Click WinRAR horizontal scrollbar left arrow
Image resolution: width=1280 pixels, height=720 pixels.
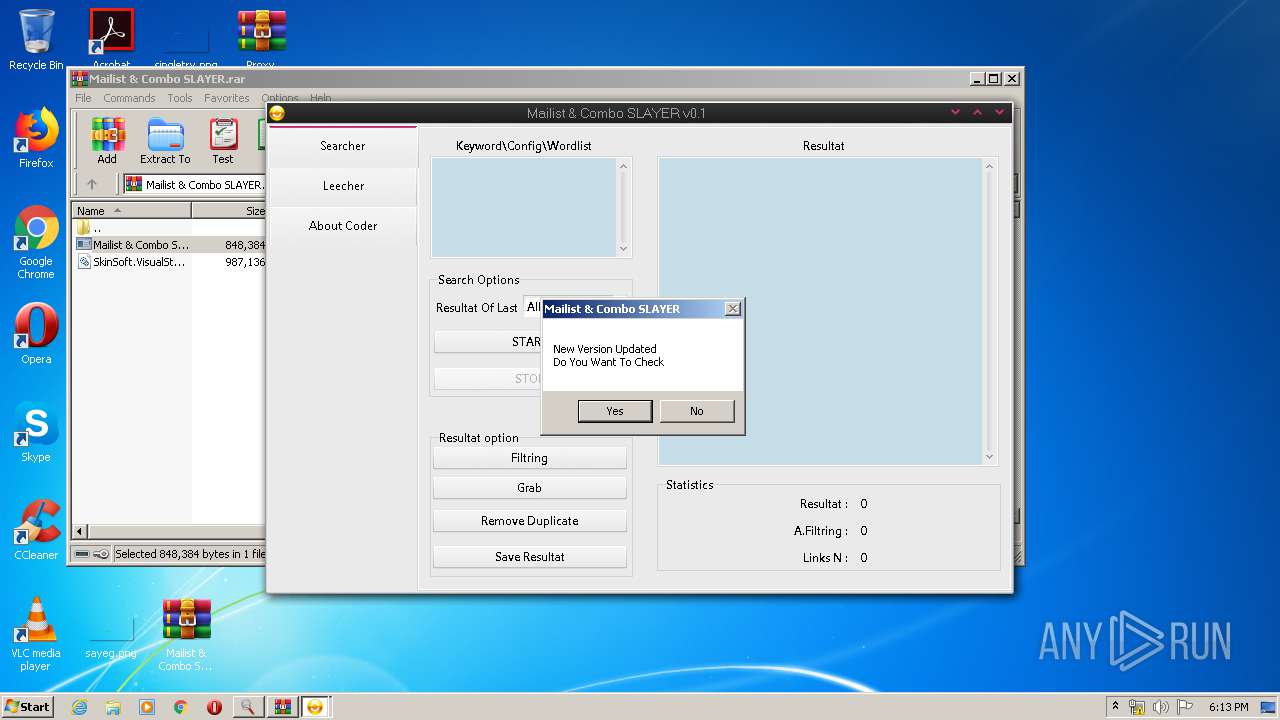click(x=81, y=532)
